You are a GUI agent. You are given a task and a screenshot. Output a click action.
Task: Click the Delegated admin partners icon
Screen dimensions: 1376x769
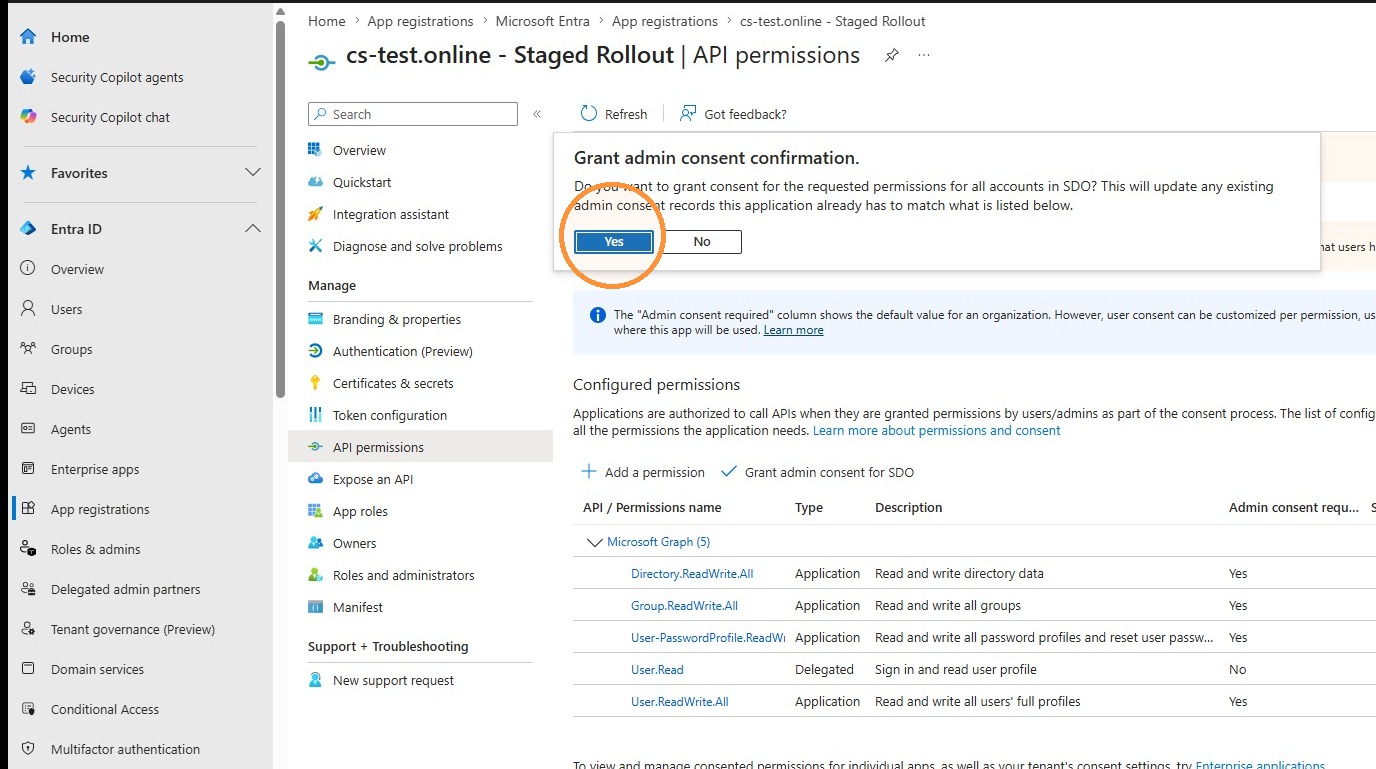(x=28, y=589)
